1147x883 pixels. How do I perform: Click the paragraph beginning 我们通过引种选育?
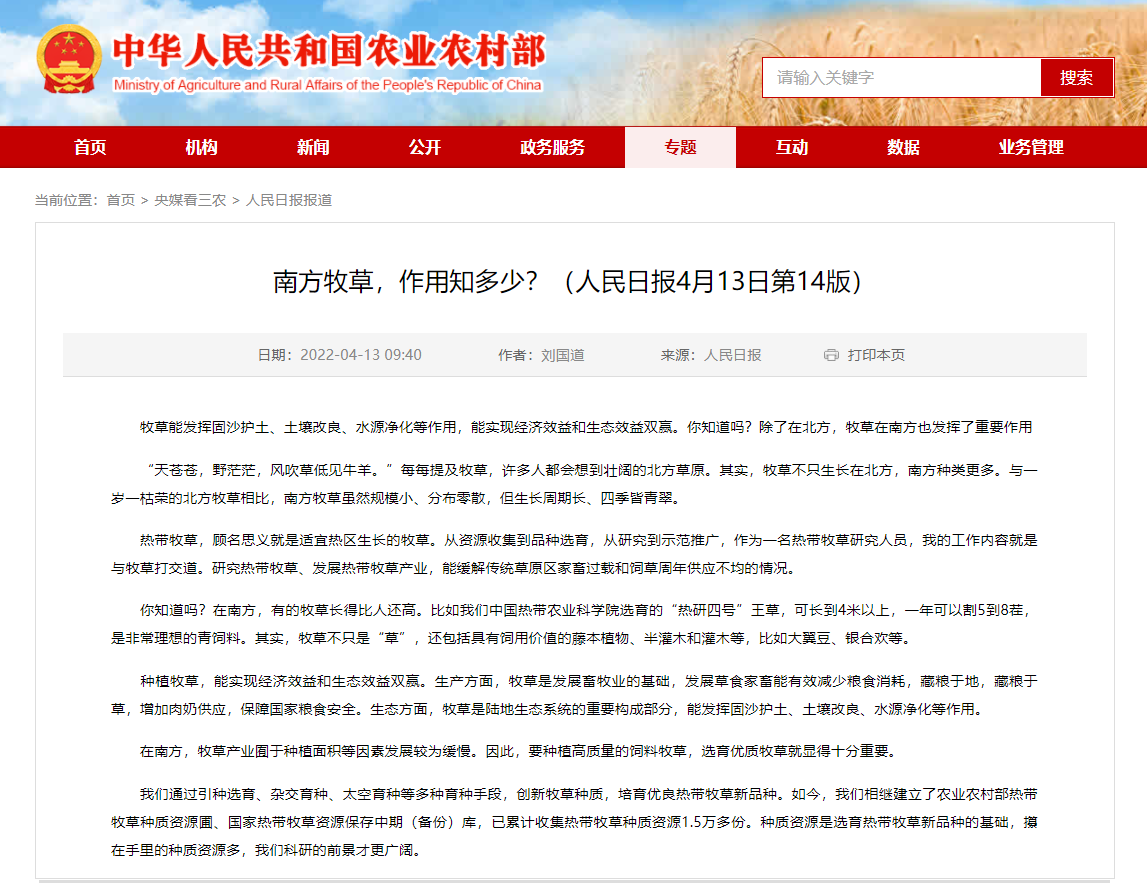click(x=574, y=822)
